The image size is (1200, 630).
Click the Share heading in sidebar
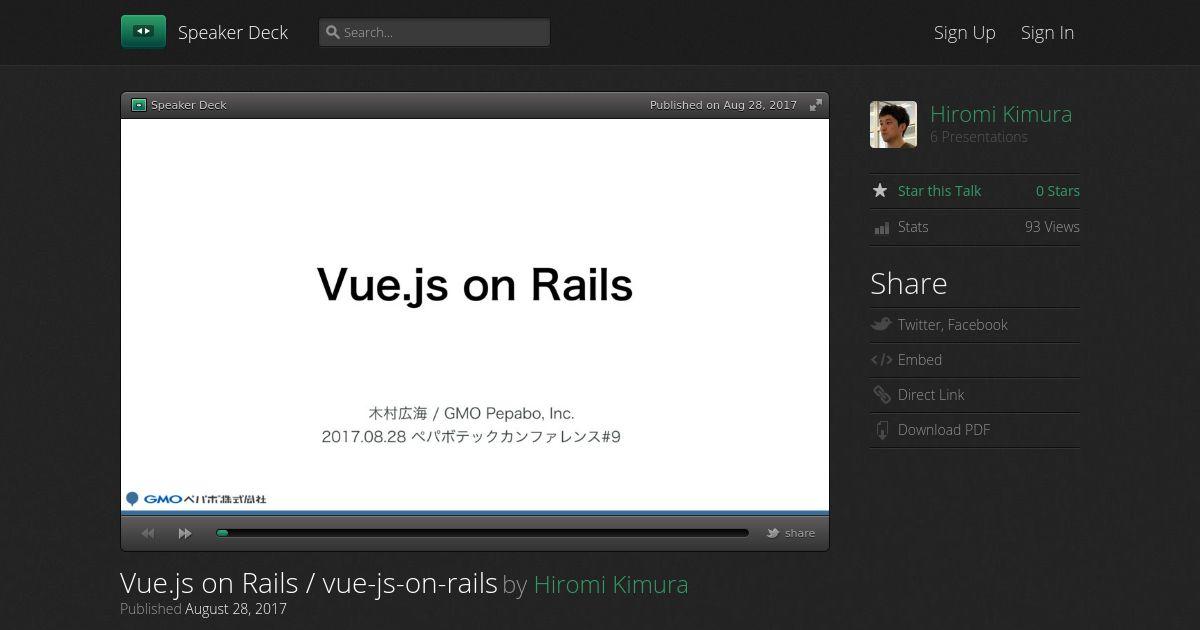(908, 283)
